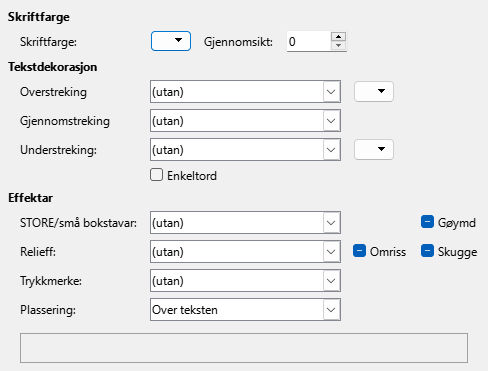Decrease Gjennomsikt with the down arrow
This screenshot has height=371, width=488.
click(x=339, y=46)
